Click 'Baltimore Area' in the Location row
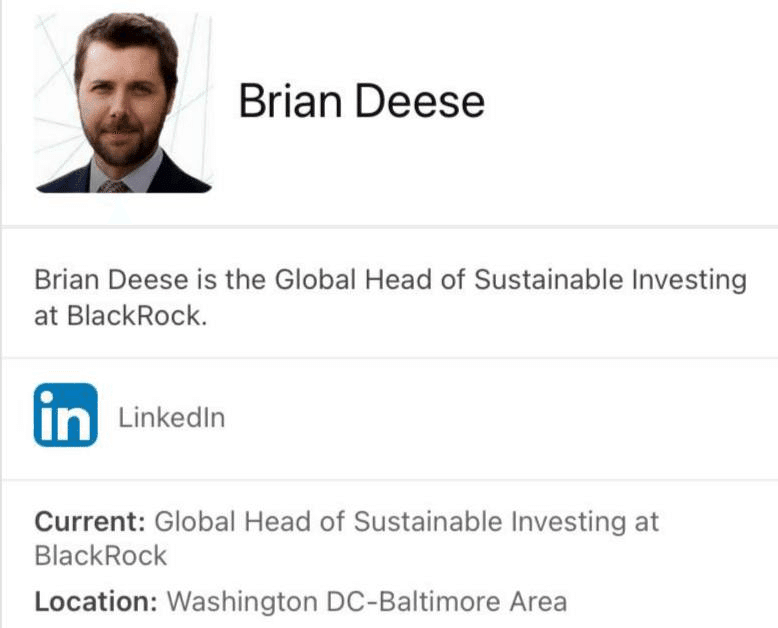The height and width of the screenshot is (628, 778). 473,602
